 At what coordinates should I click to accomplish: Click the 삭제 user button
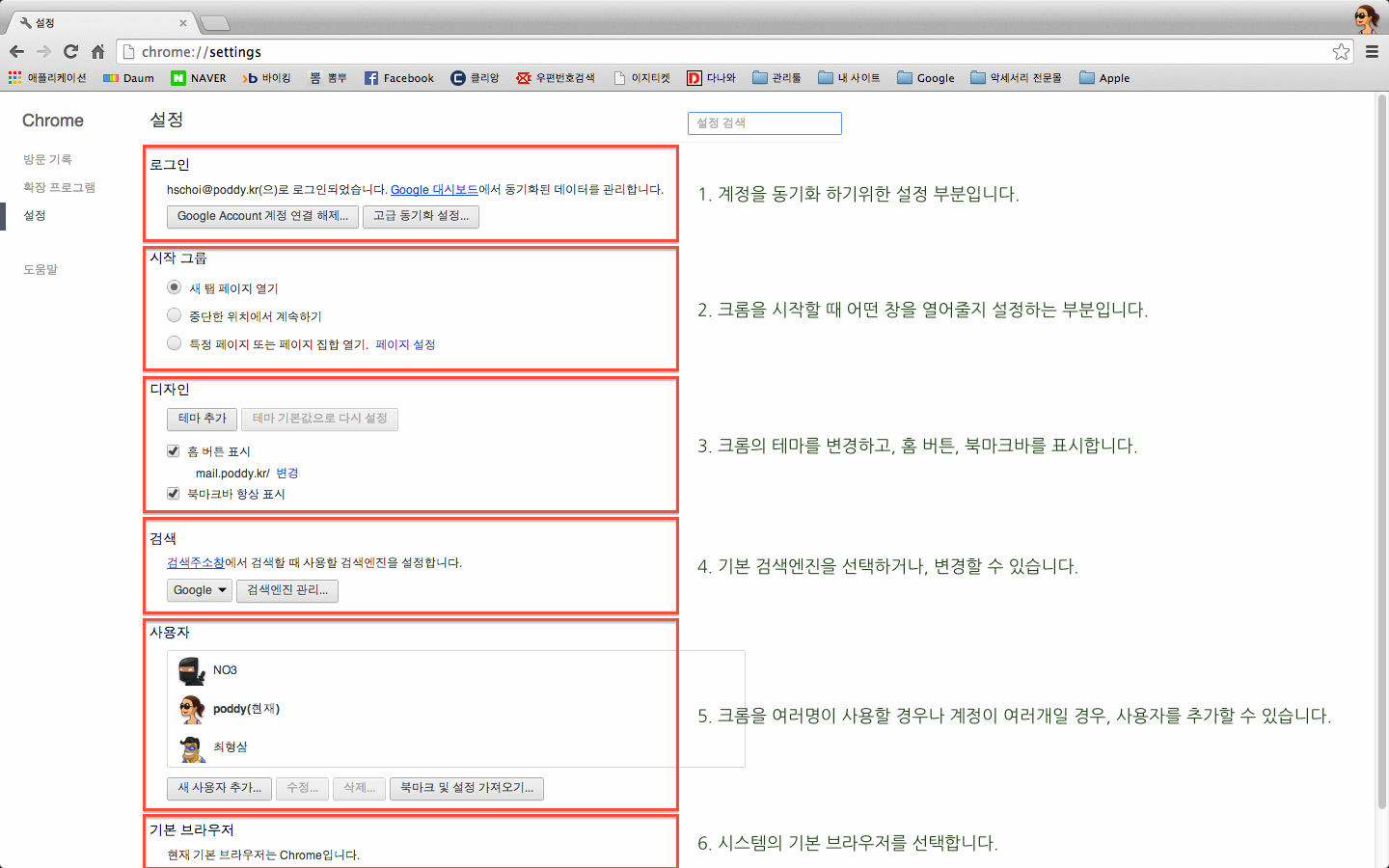[359, 788]
